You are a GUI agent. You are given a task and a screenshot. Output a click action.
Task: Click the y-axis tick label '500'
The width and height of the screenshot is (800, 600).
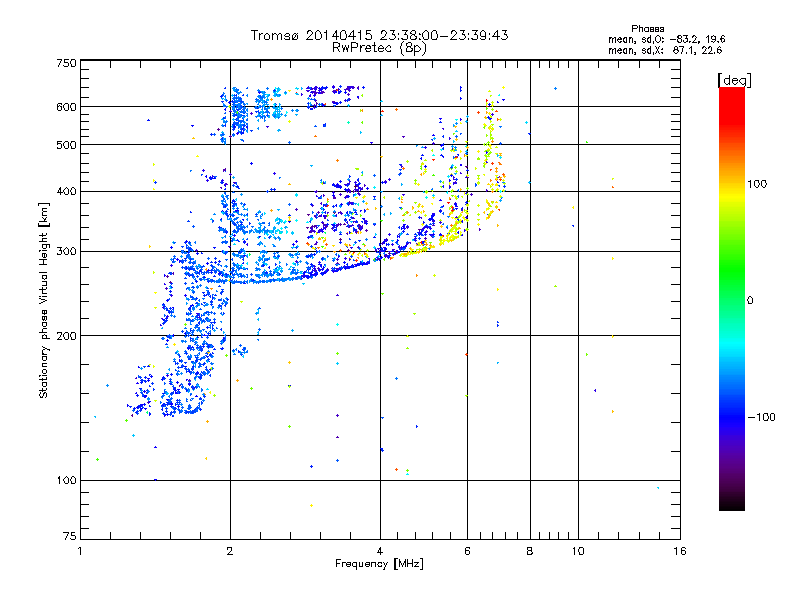(x=66, y=145)
